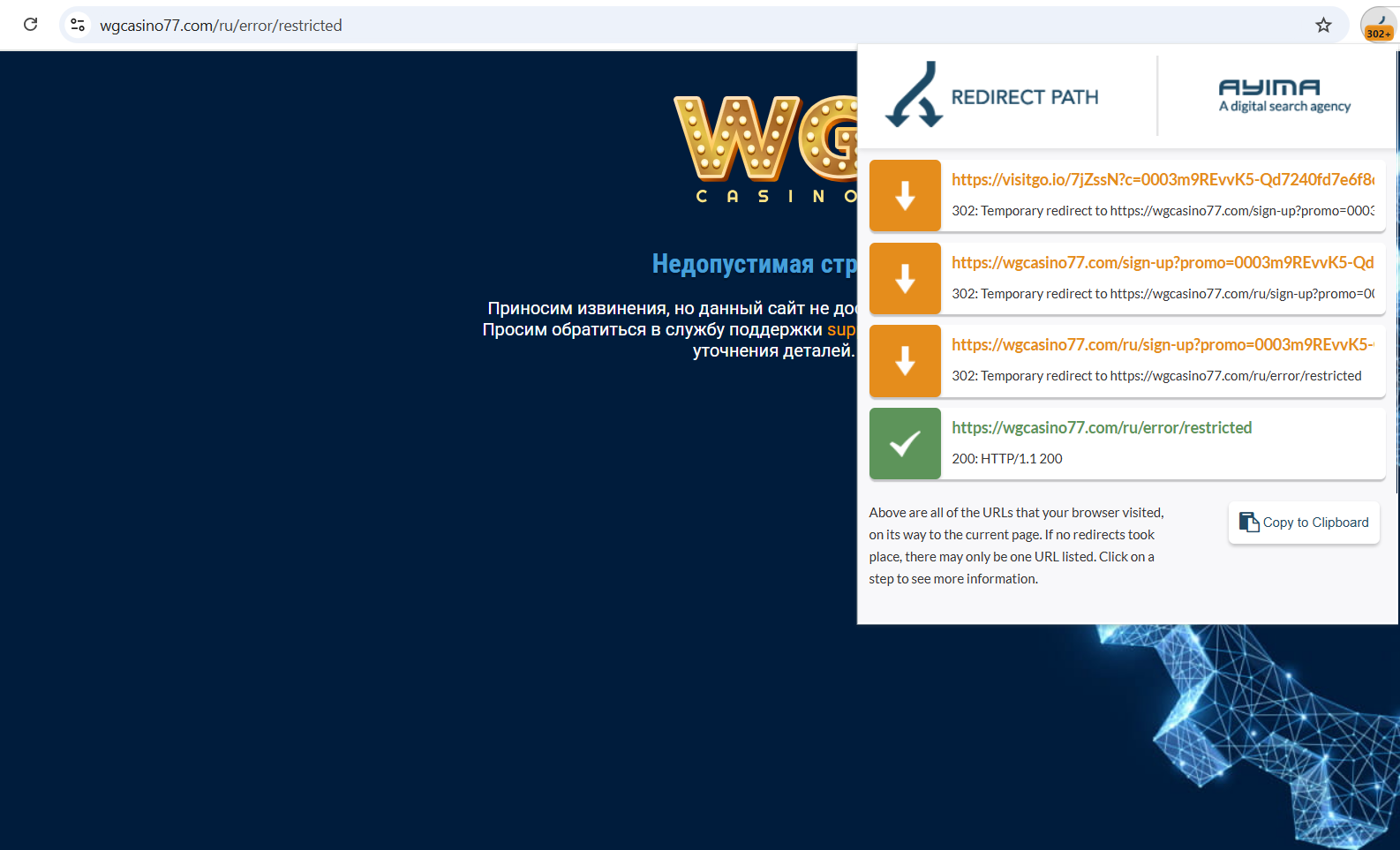Screen dimensions: 1400x850
Task: Open the wgcasino77.com/sign-up?promo URL step
Action: (x=1163, y=262)
